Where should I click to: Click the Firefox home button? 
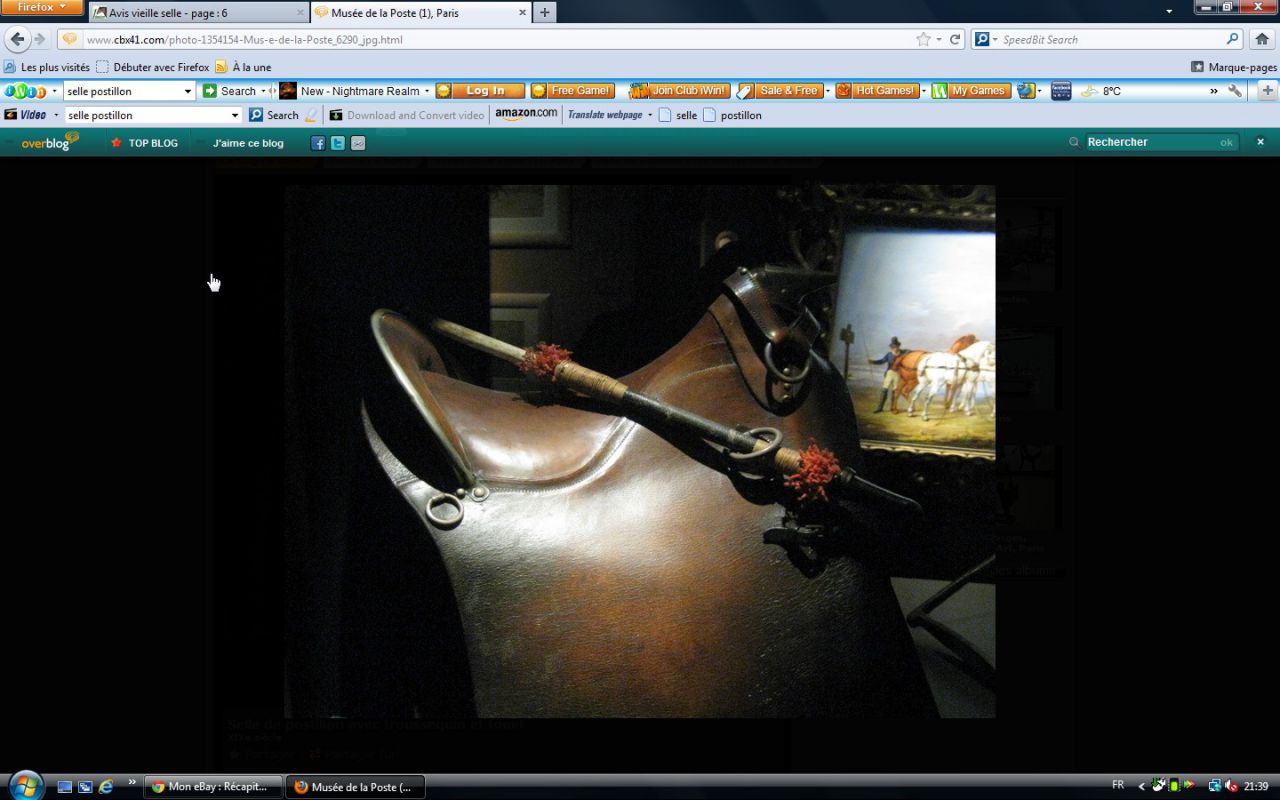point(1261,39)
